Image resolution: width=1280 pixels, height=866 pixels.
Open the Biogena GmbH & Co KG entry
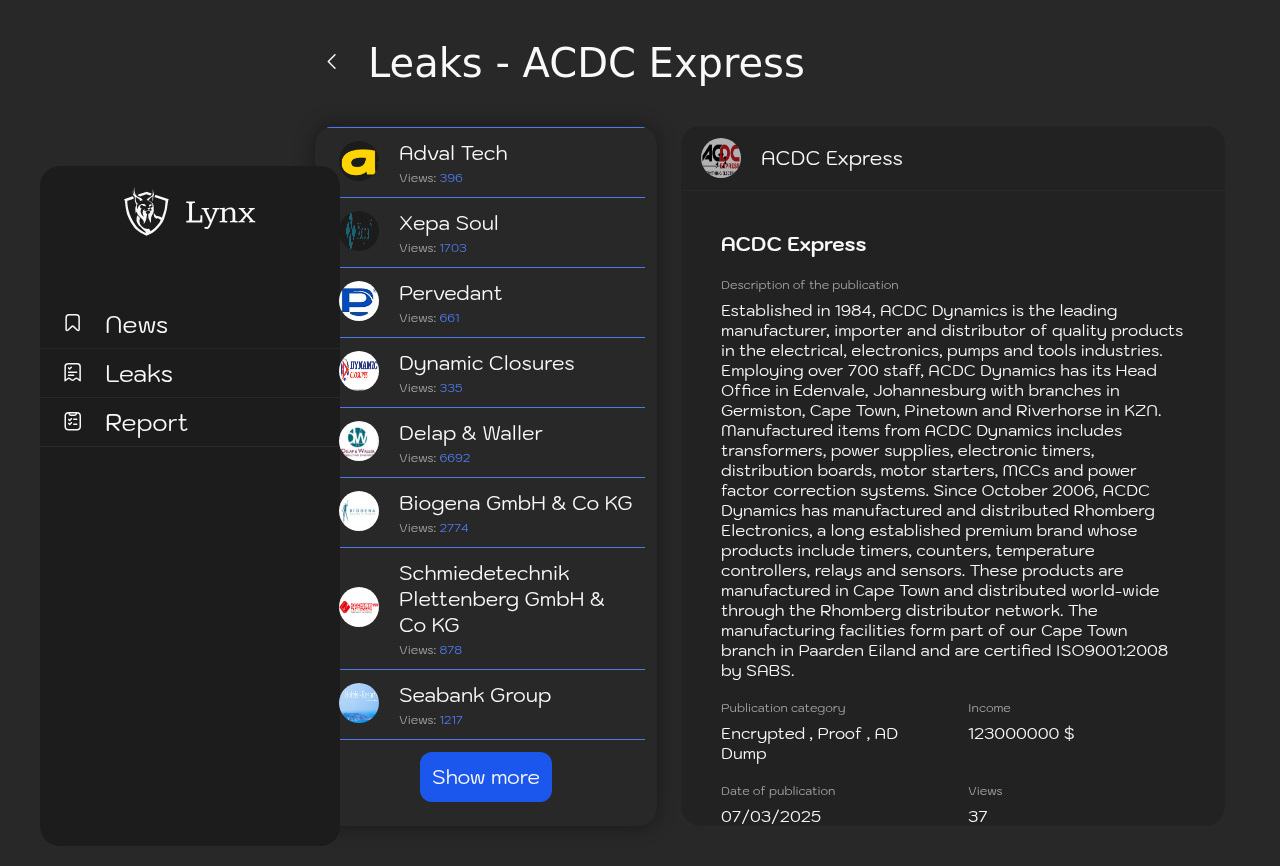486,513
